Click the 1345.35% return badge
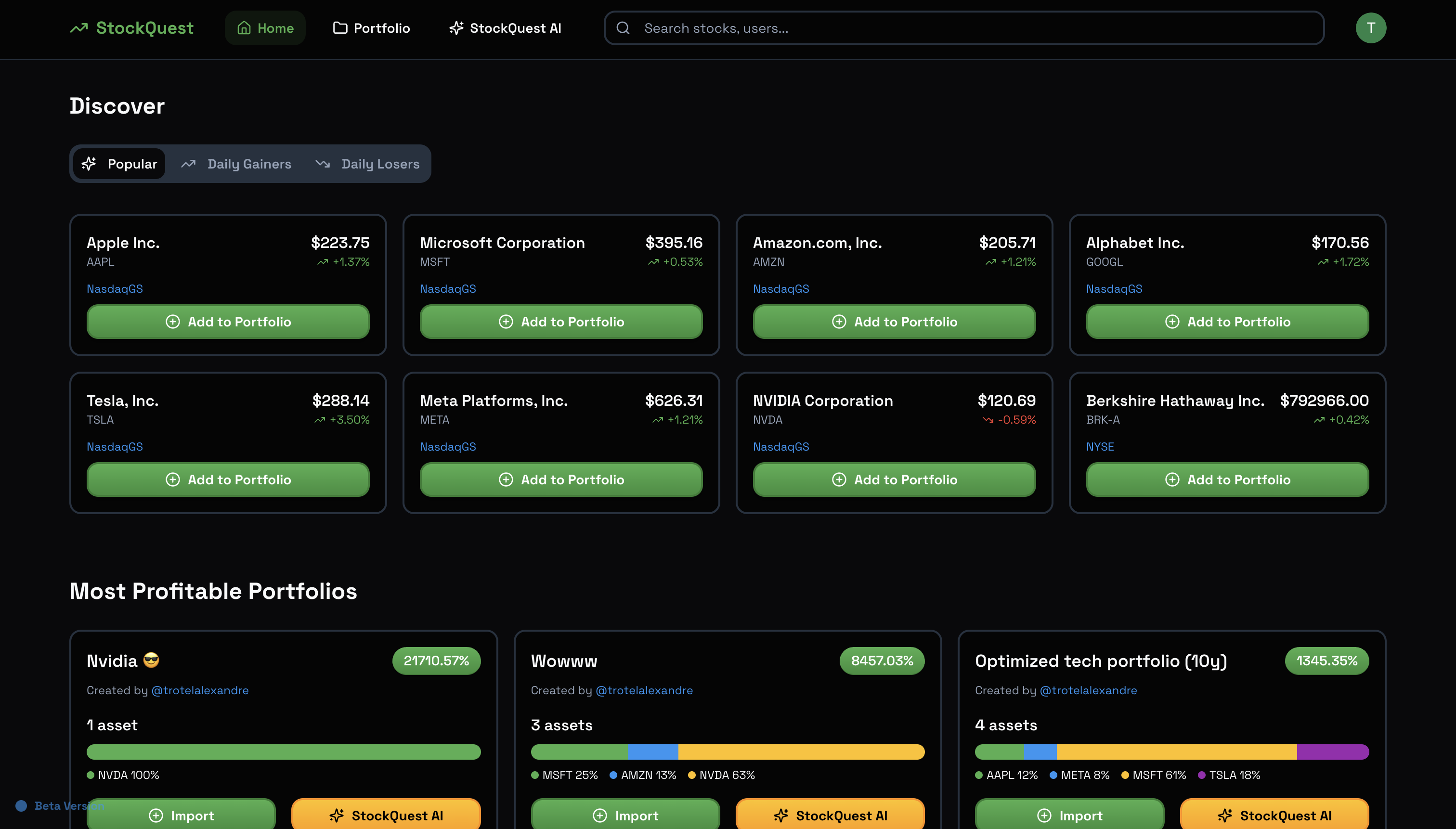 (x=1327, y=661)
